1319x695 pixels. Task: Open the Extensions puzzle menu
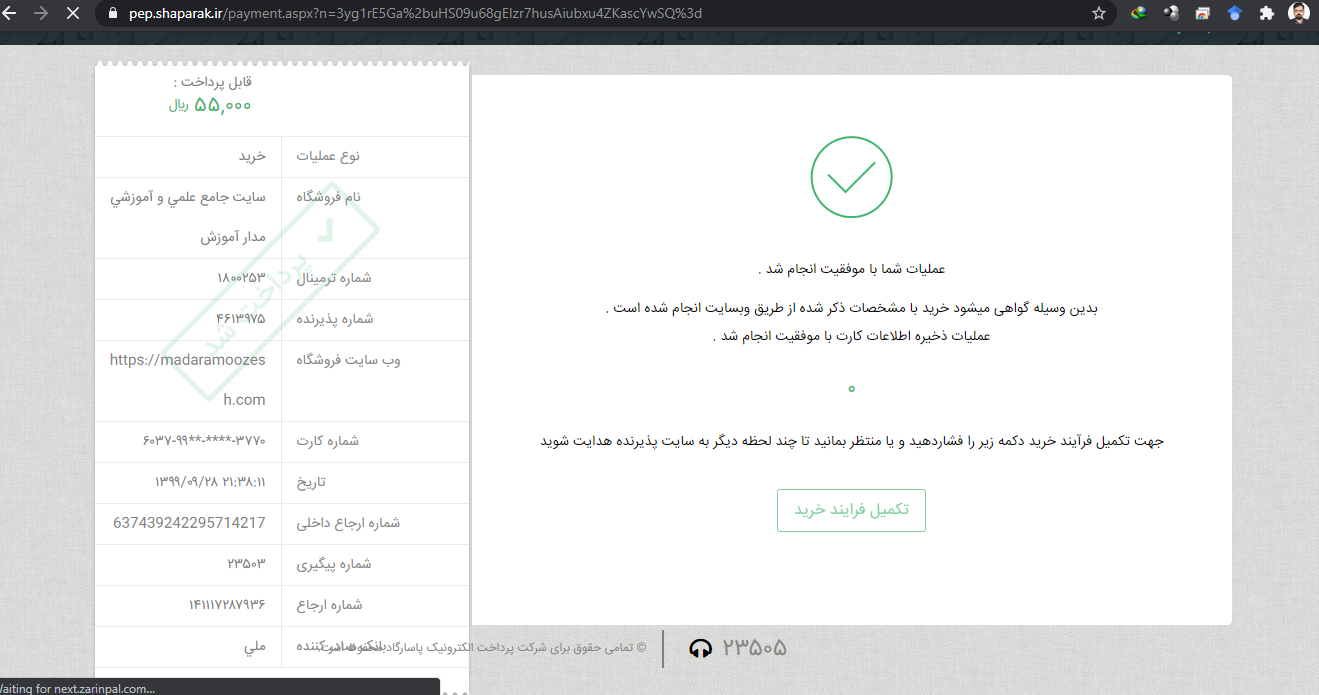[x=1266, y=14]
